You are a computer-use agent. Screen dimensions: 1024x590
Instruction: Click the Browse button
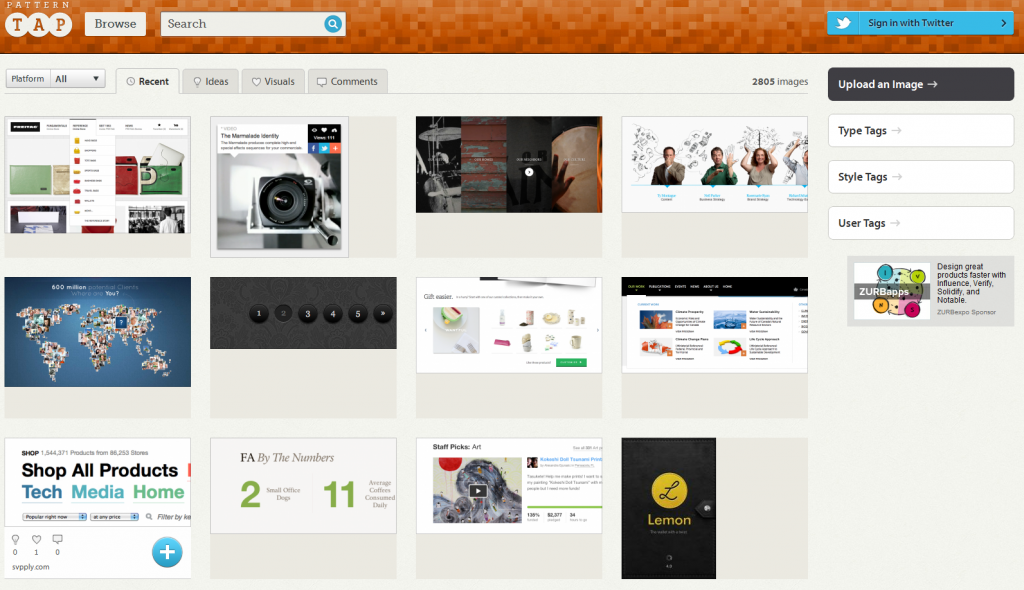click(116, 24)
